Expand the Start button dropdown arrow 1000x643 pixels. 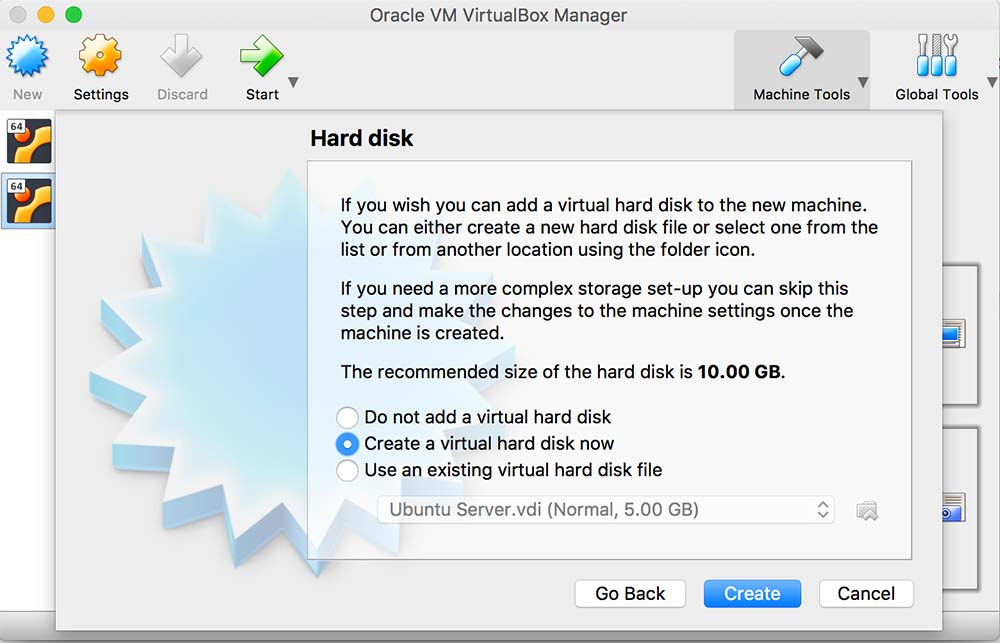[x=293, y=83]
